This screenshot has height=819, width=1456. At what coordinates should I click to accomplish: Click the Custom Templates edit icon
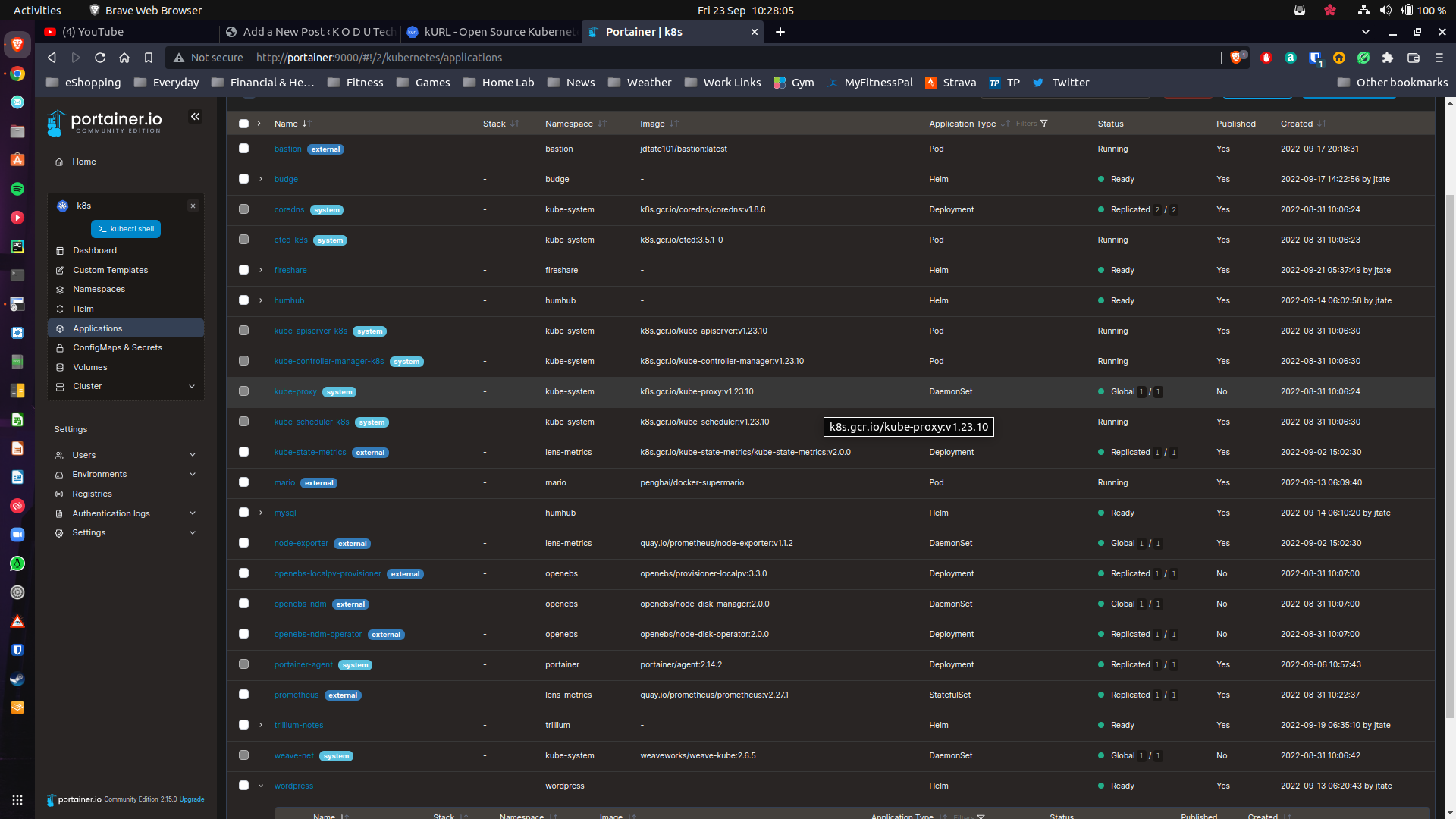[x=60, y=271]
